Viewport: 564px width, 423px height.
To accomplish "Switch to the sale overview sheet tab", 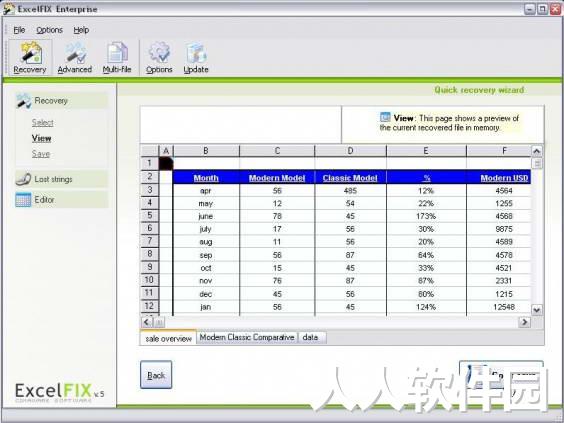I will [168, 338].
